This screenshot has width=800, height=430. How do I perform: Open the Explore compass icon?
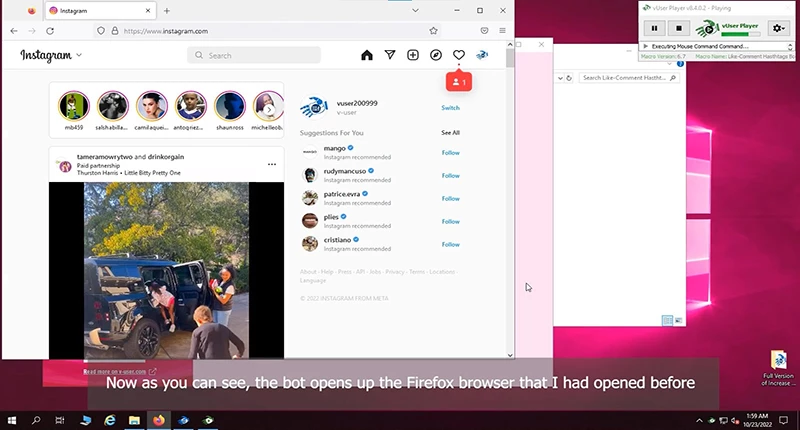pyautogui.click(x=436, y=55)
